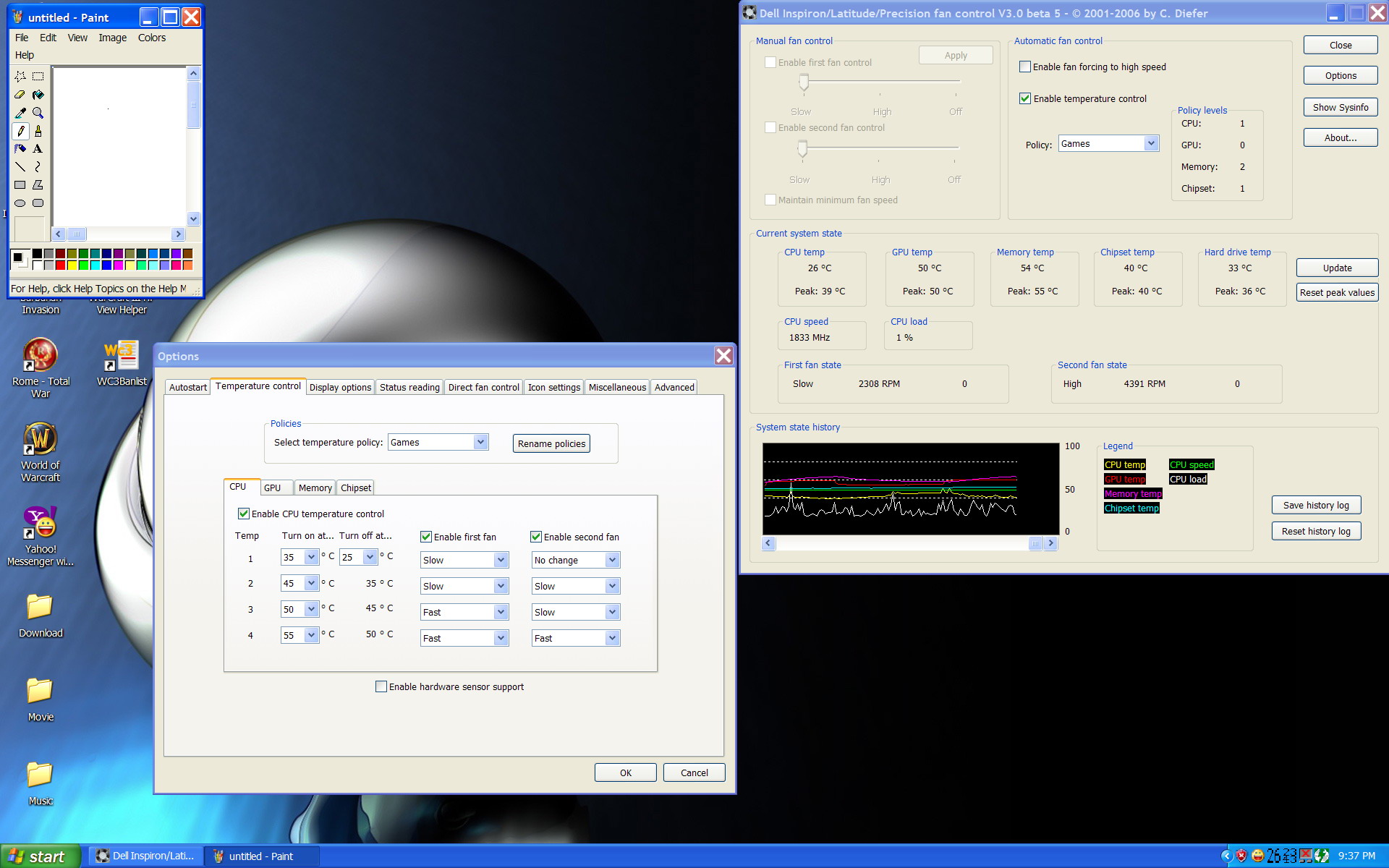Open the Direct fan control tab
The height and width of the screenshot is (868, 1389).
pyautogui.click(x=483, y=387)
